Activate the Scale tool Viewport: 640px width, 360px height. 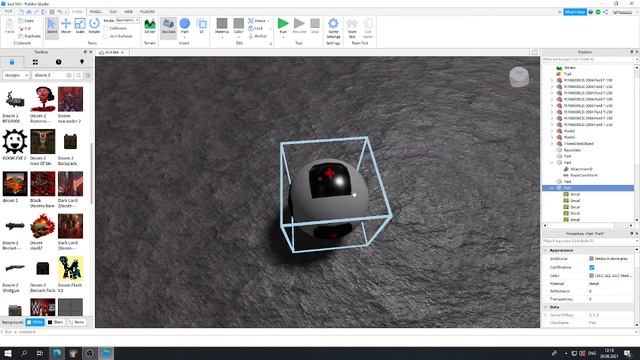click(x=80, y=26)
